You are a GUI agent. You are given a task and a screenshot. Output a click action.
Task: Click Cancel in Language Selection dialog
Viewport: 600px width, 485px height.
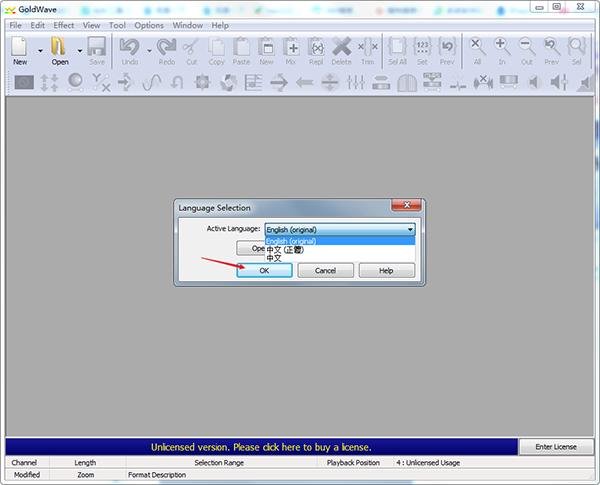[x=325, y=271]
